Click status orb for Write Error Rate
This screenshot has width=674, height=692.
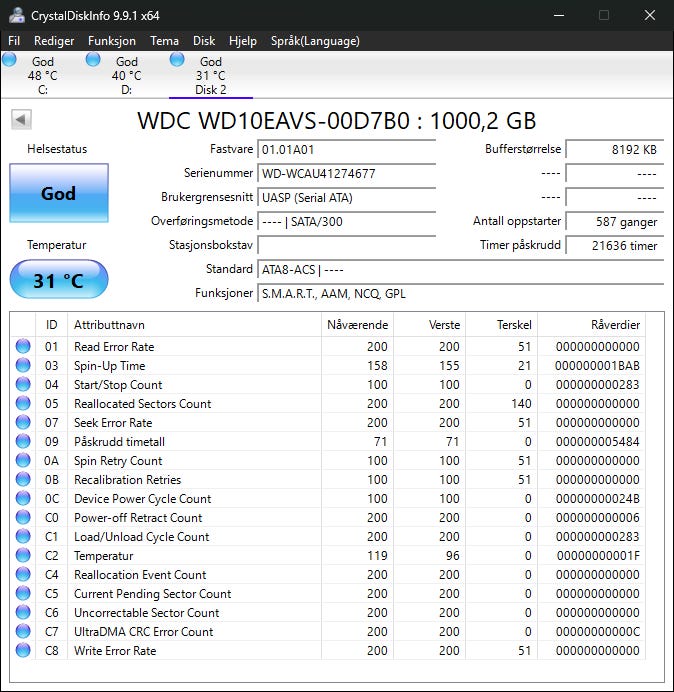coord(23,650)
